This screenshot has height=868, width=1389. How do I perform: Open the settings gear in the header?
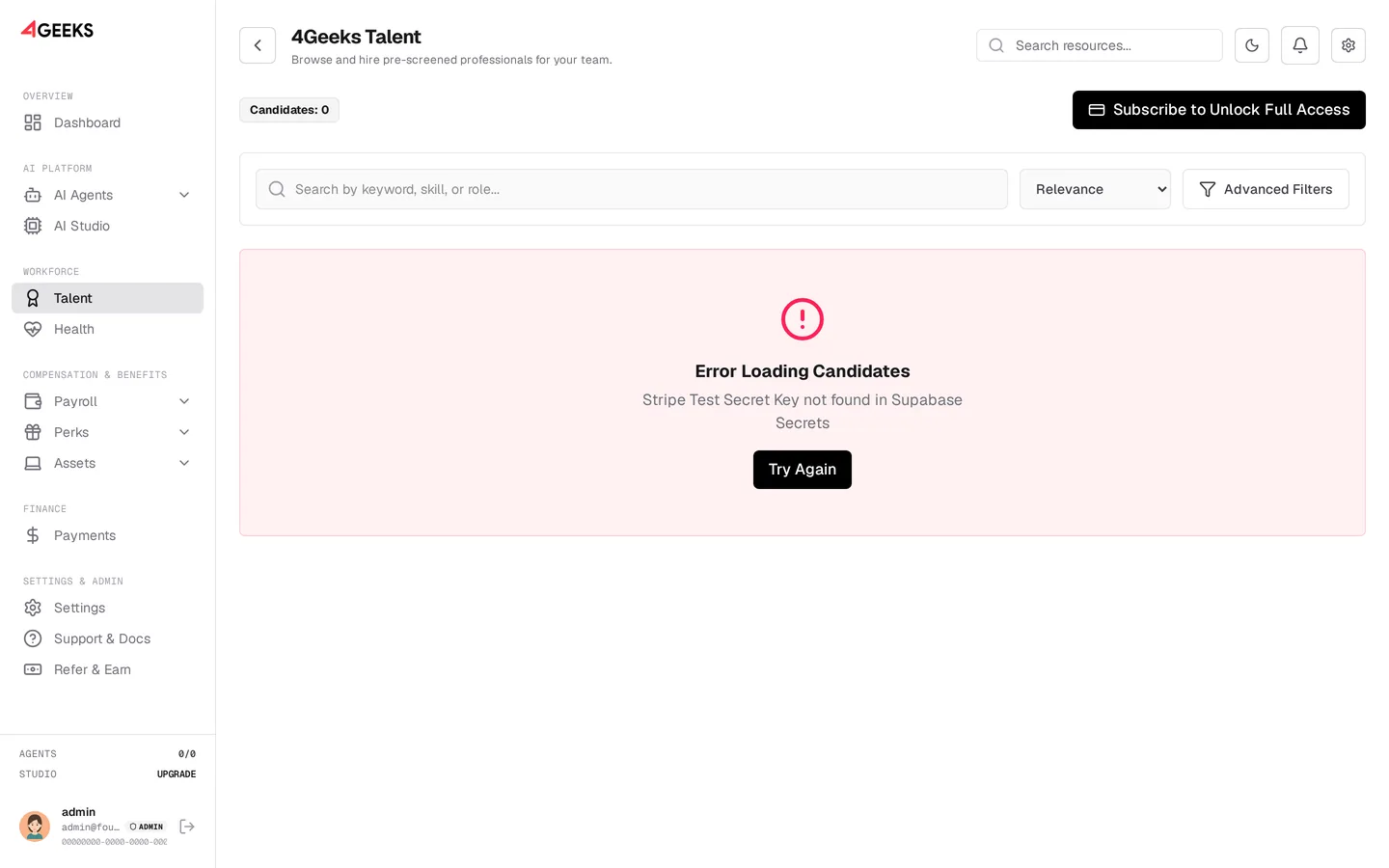[1348, 45]
